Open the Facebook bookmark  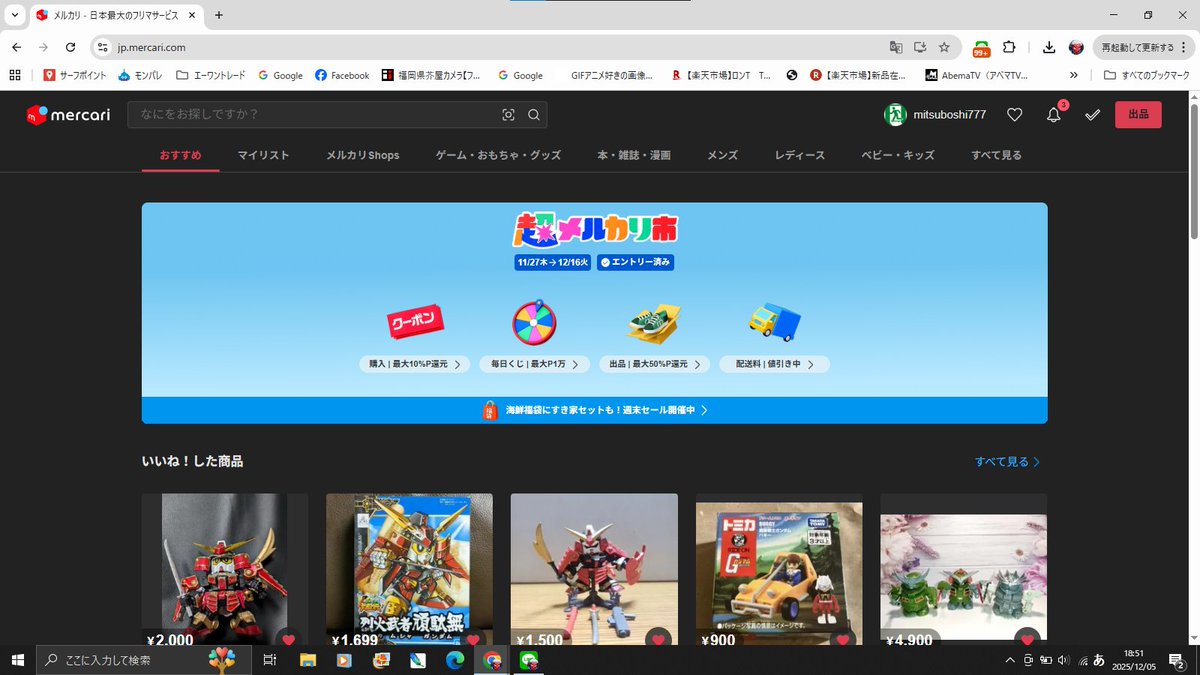coord(342,75)
